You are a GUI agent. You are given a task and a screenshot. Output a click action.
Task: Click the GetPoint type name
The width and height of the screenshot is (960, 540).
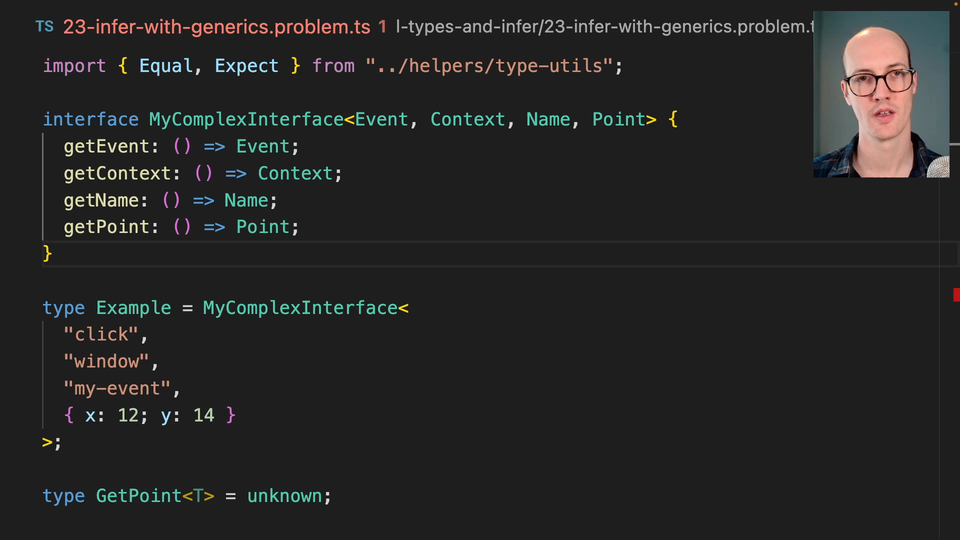138,496
